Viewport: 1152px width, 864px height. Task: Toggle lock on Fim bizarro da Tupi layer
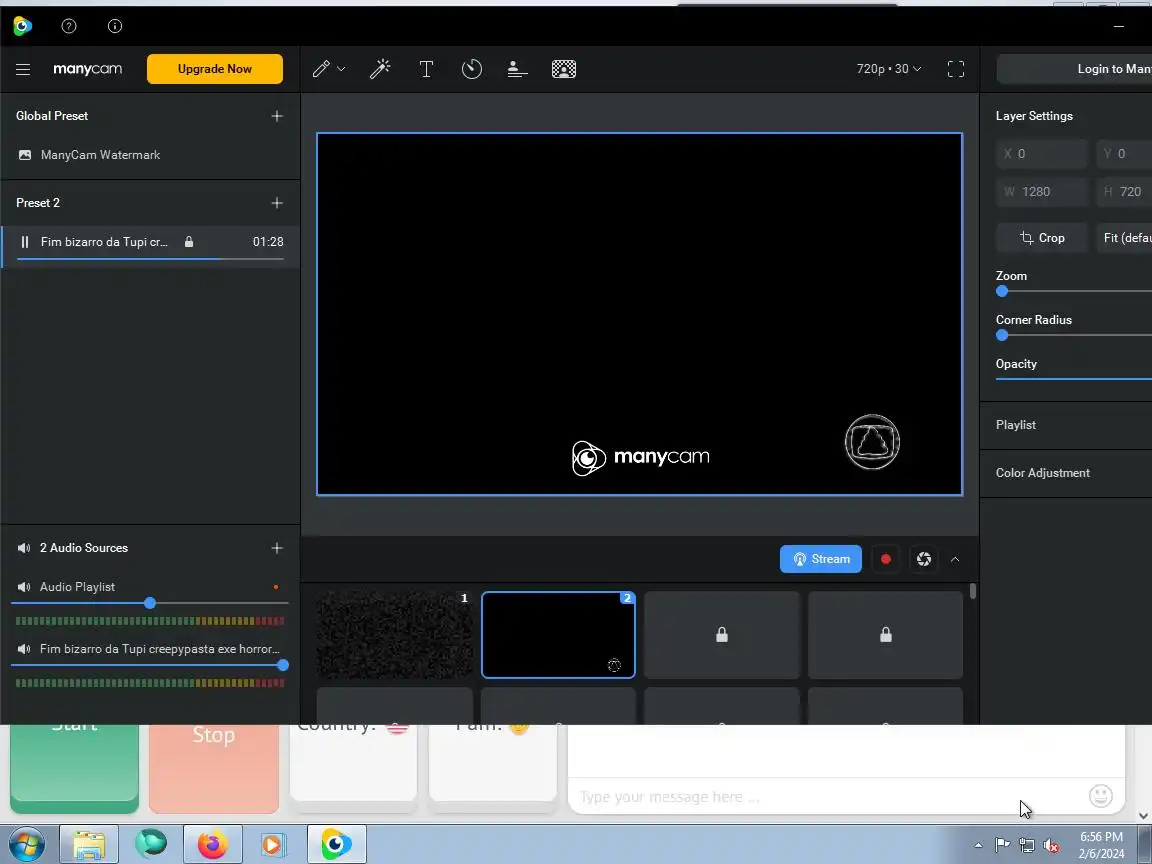point(189,242)
